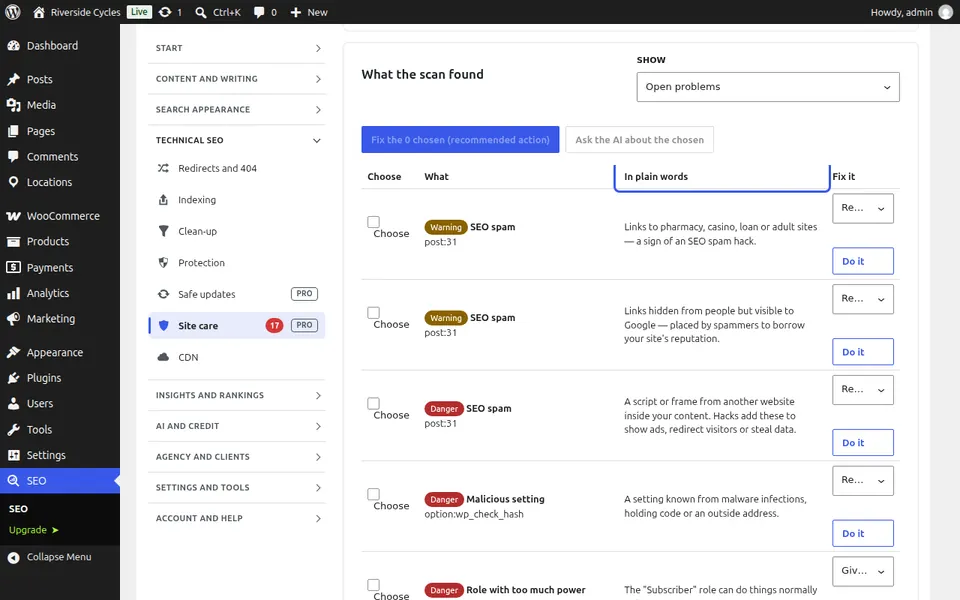Click the Riverside Cycles home icon
Screen dimensions: 960x600
[x=39, y=12]
